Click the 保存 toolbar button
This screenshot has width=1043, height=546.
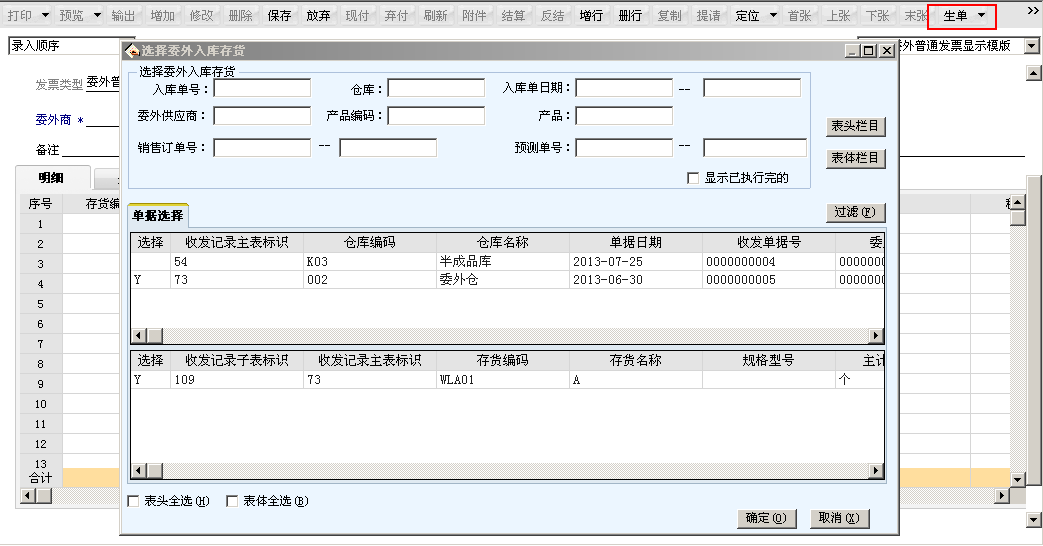tap(279, 15)
